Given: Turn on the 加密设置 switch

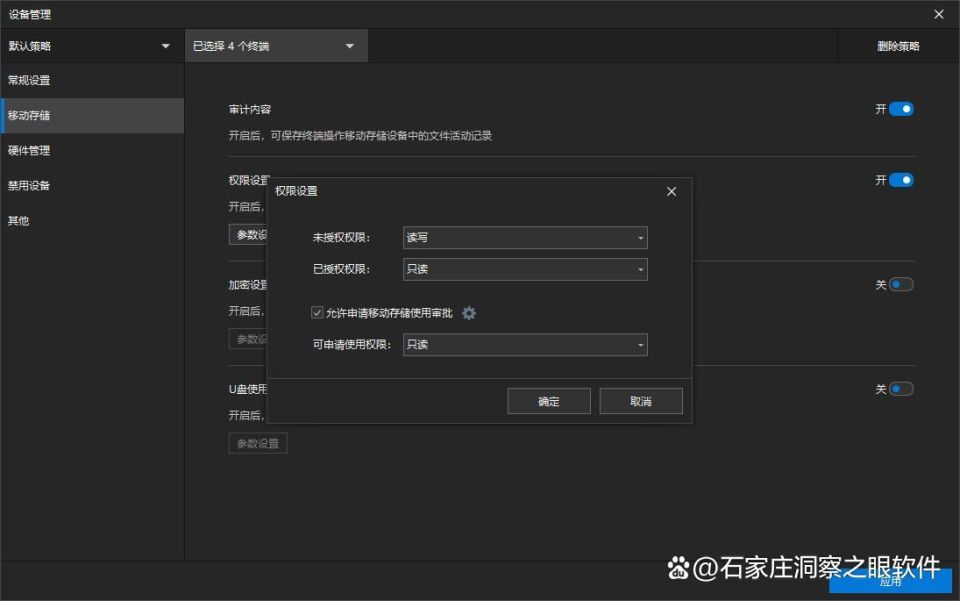Looking at the screenshot, I should tap(901, 285).
